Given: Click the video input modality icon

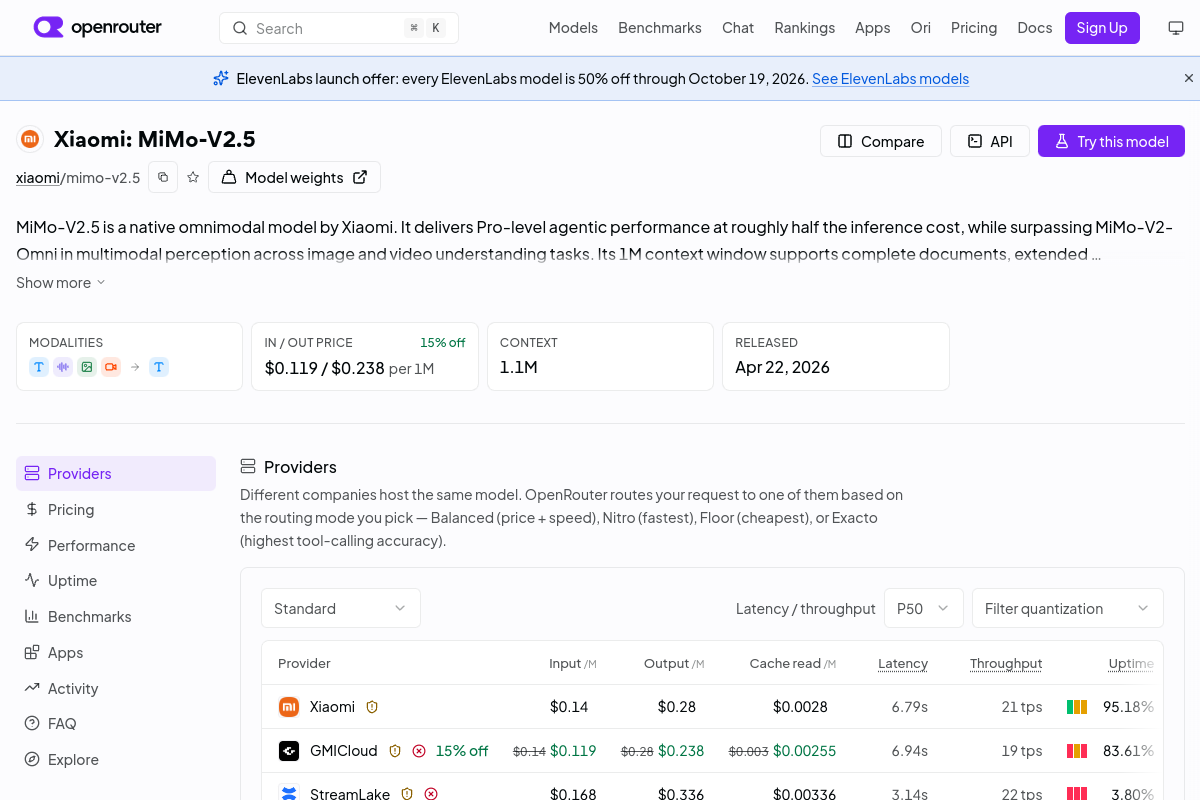Looking at the screenshot, I should pos(111,367).
